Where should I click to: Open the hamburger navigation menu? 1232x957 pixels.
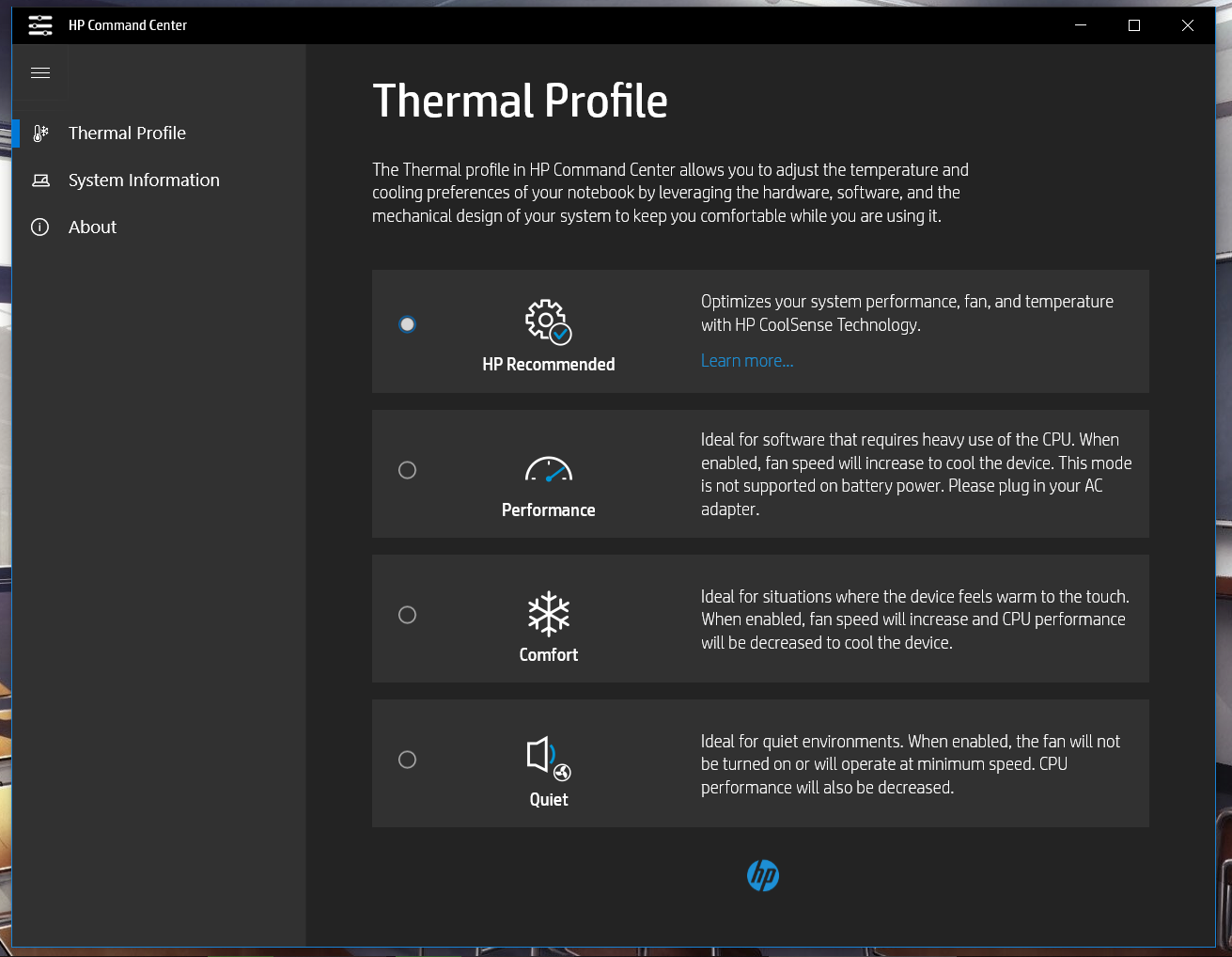40,72
